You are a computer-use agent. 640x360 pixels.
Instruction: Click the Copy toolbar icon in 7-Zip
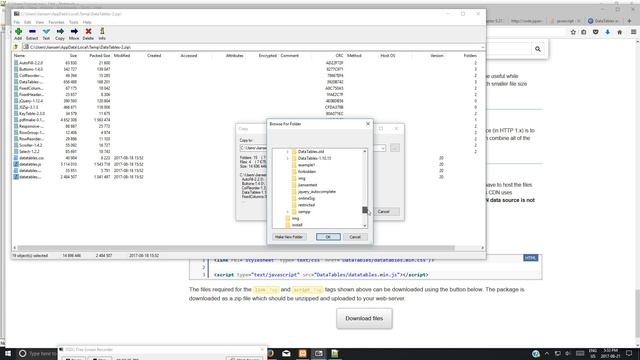pyautogui.click(x=60, y=31)
